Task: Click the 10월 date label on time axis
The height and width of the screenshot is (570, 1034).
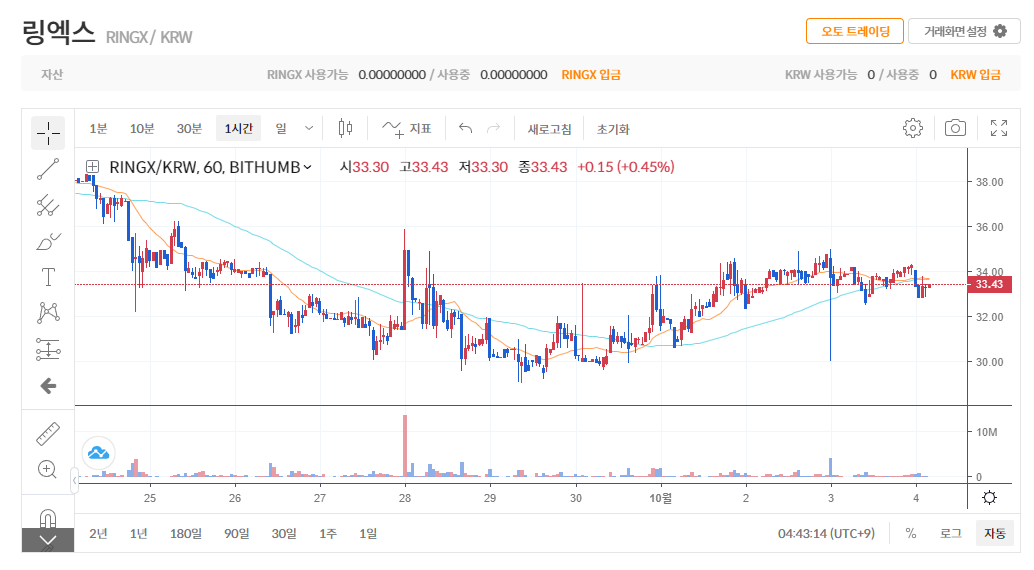Action: tap(660, 498)
